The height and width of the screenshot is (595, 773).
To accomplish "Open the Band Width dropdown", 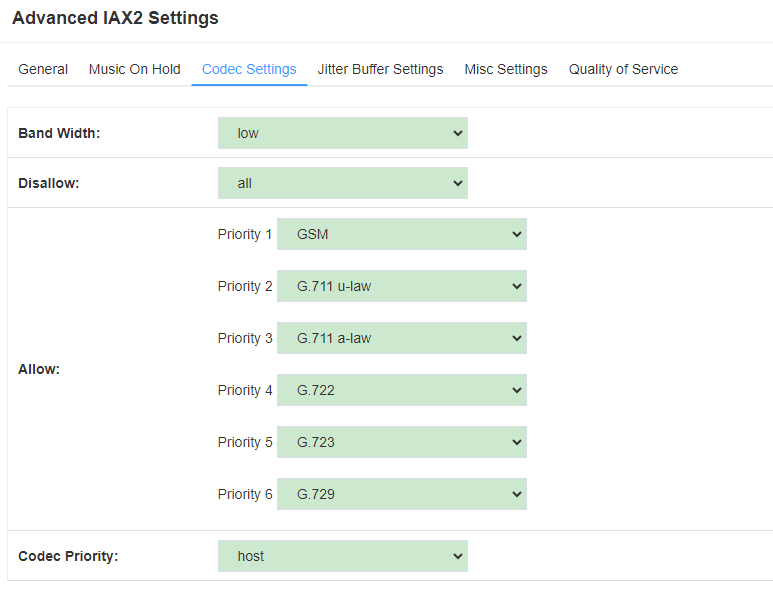I will point(343,133).
